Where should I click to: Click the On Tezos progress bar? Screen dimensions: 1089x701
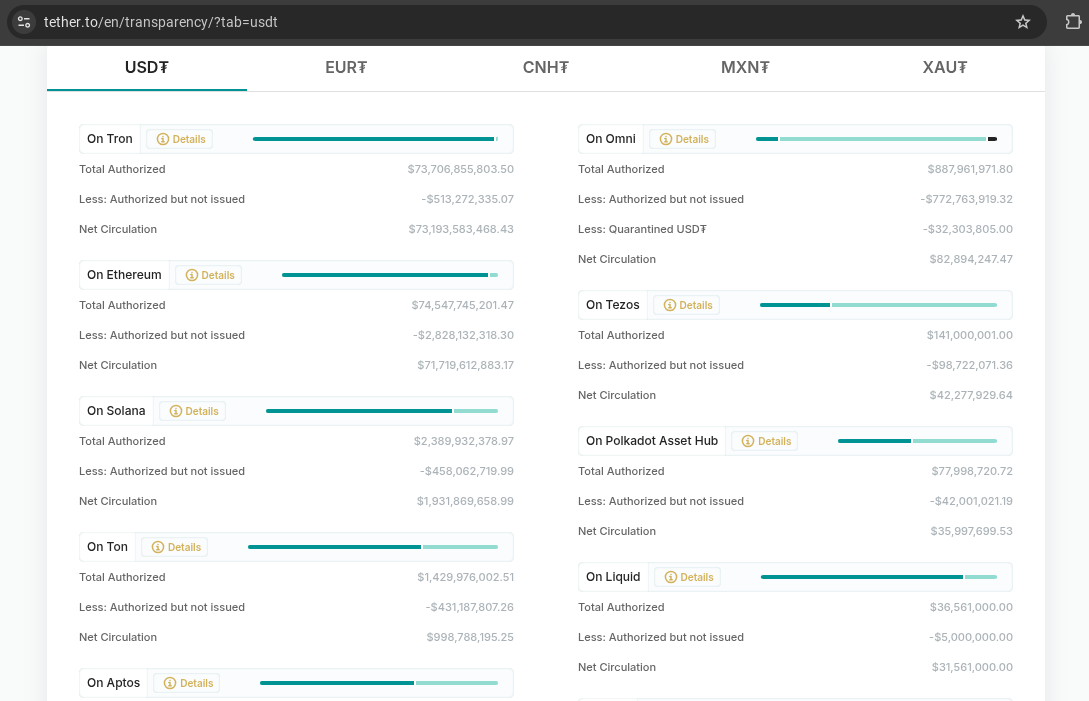[x=879, y=305]
